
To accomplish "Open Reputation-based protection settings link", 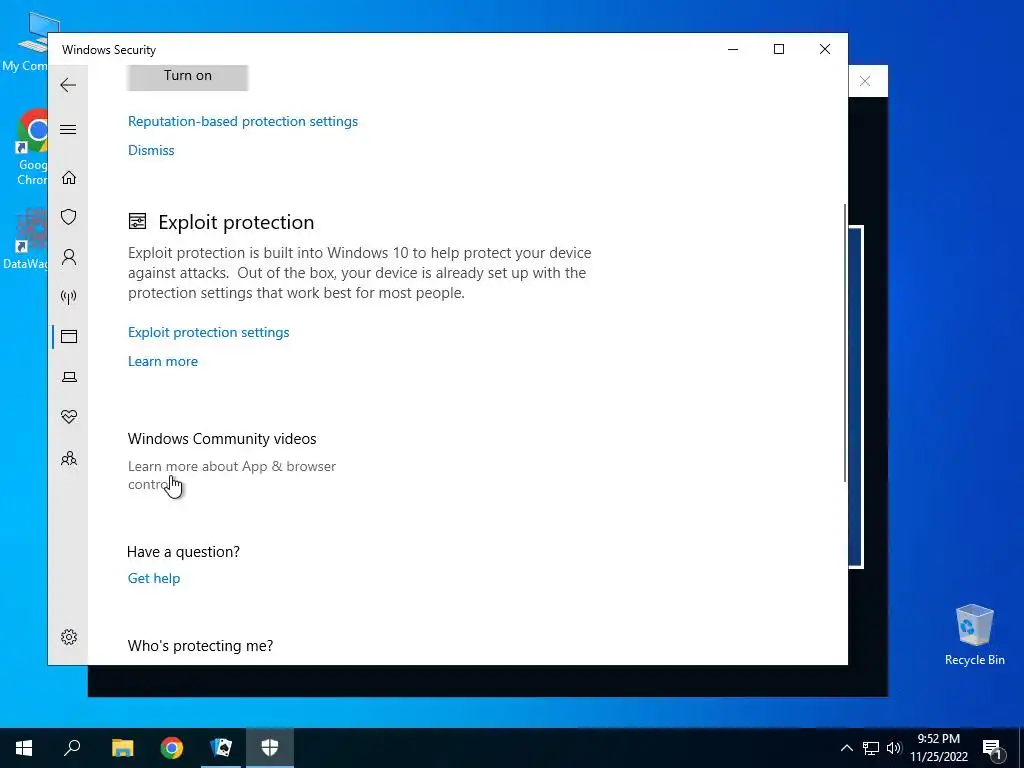I will [243, 121].
